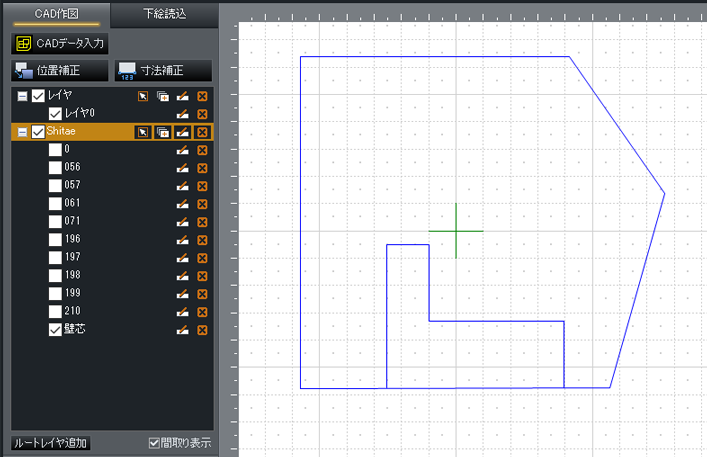
Task: Click the CADデータ入力 button
Action: 59,43
